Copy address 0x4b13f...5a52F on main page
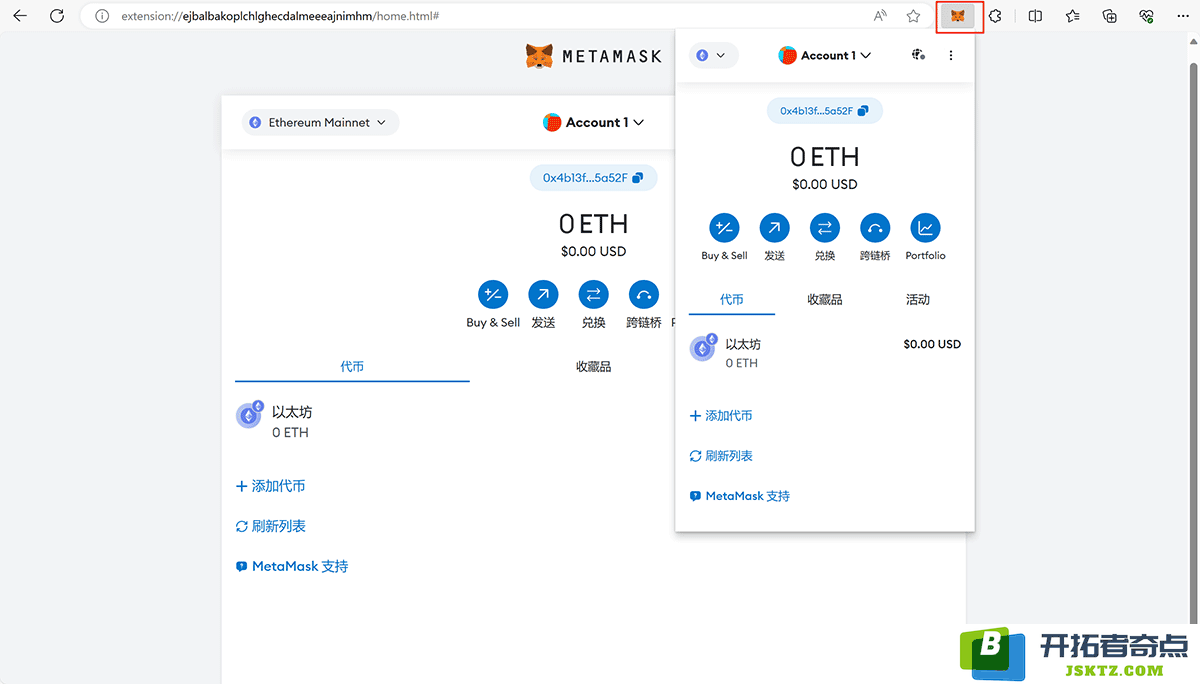This screenshot has width=1200, height=684. tap(593, 178)
